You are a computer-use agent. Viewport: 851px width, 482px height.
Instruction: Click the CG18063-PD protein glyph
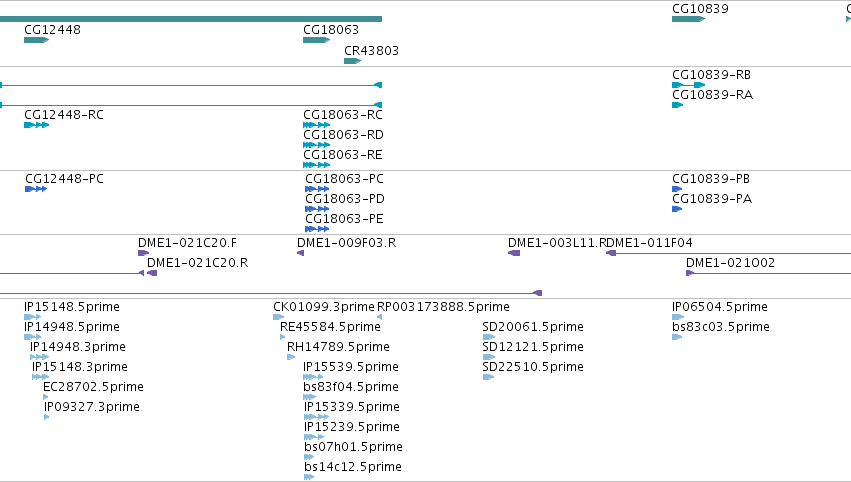point(317,209)
